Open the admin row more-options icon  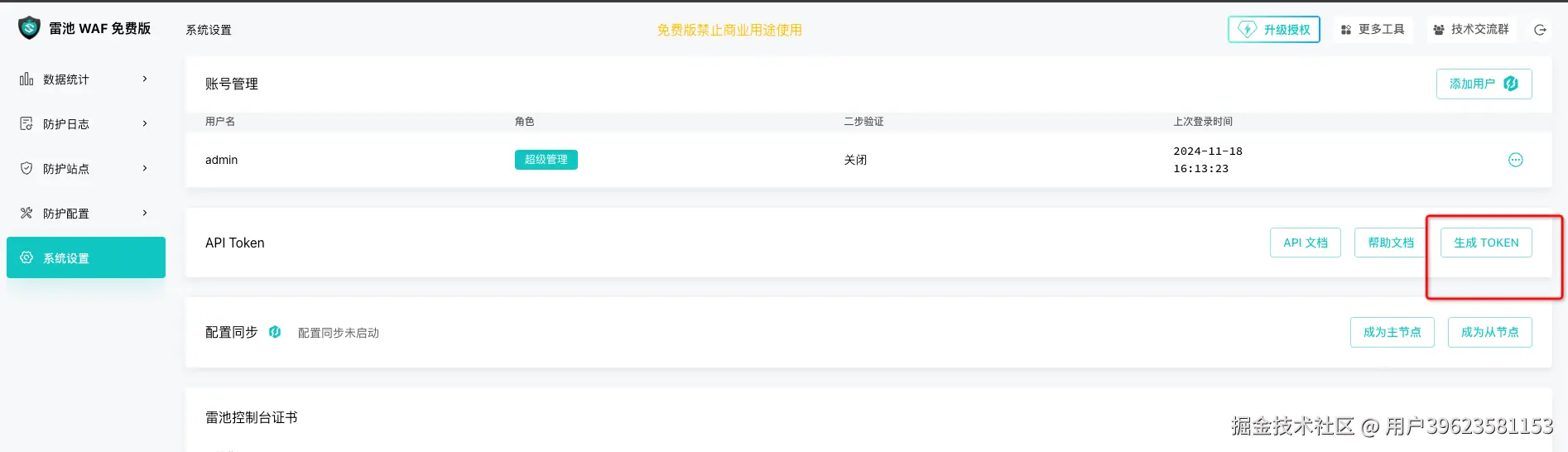(x=1515, y=160)
